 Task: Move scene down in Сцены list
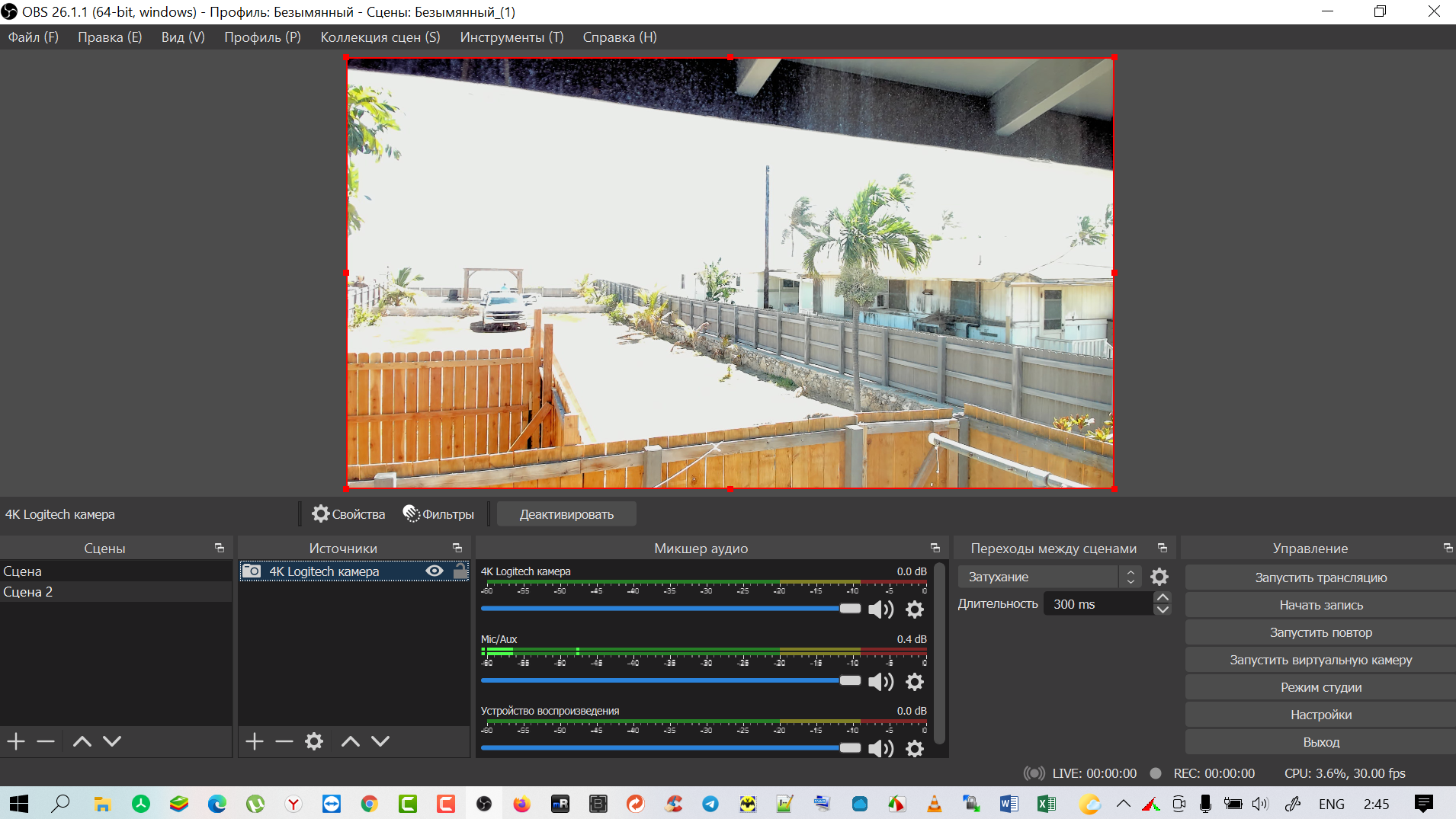[112, 741]
